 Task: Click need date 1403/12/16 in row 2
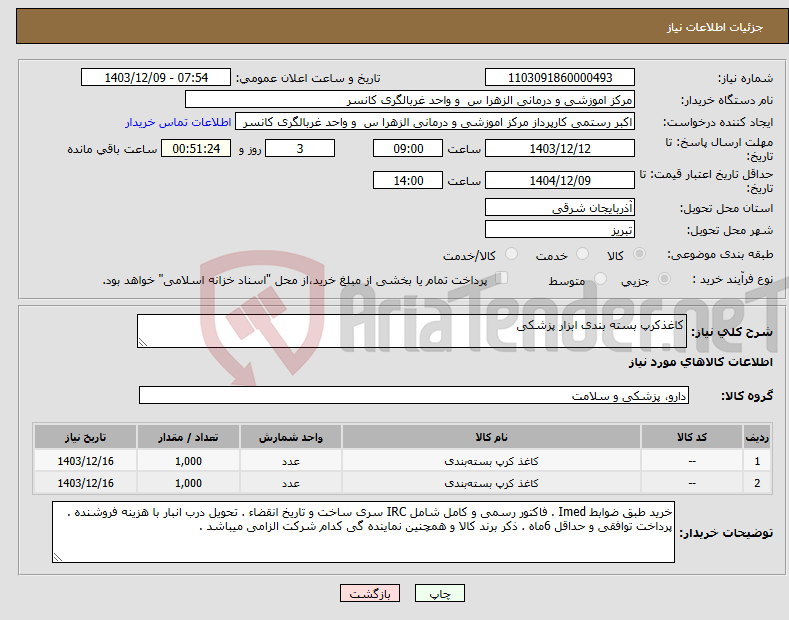coord(86,483)
